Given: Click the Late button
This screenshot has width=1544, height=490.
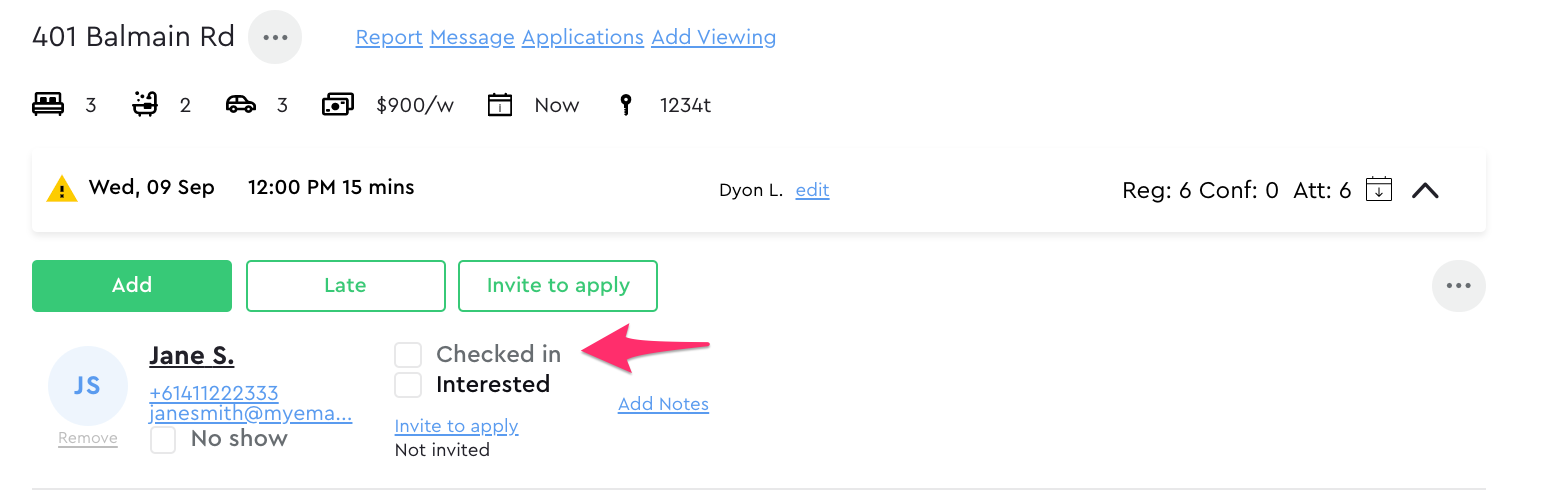Looking at the screenshot, I should (x=345, y=286).
